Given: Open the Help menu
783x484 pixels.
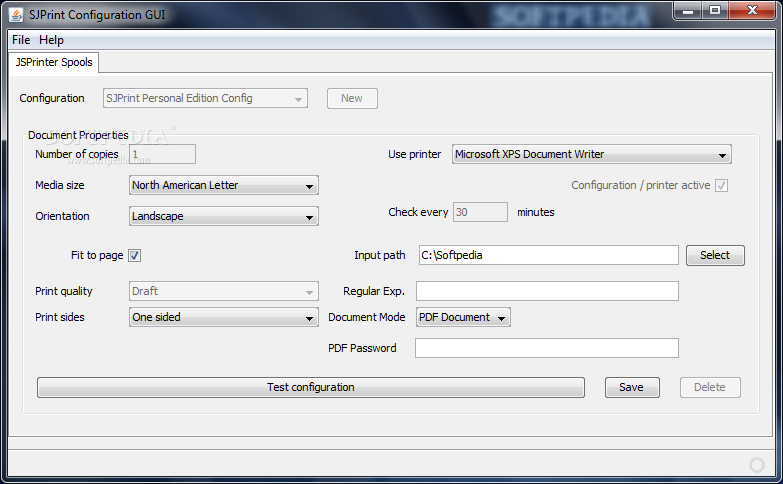Looking at the screenshot, I should coord(51,40).
